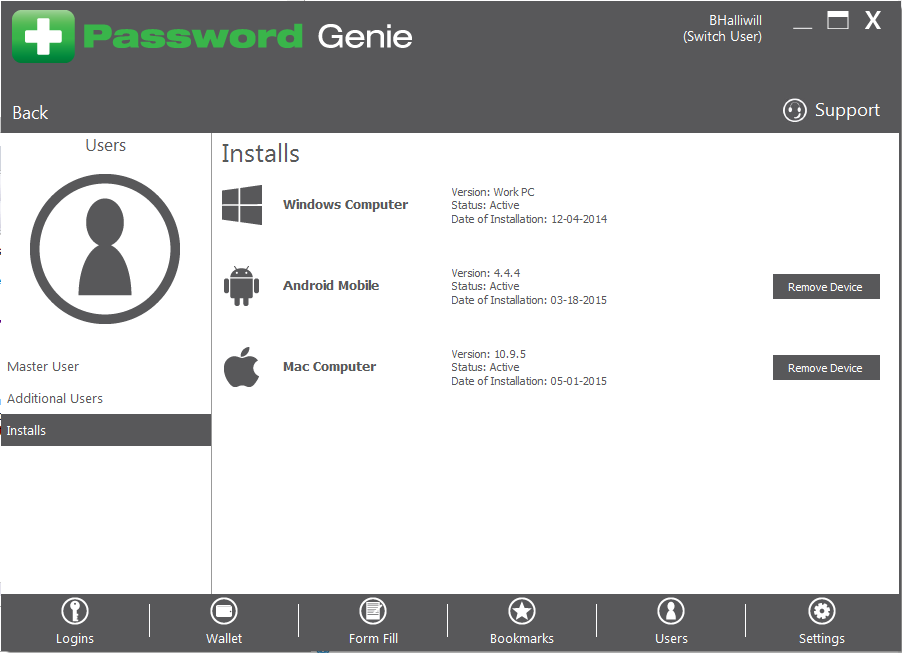Click 'Status: Active' for Android Mobile
This screenshot has width=902, height=653.
point(485,287)
